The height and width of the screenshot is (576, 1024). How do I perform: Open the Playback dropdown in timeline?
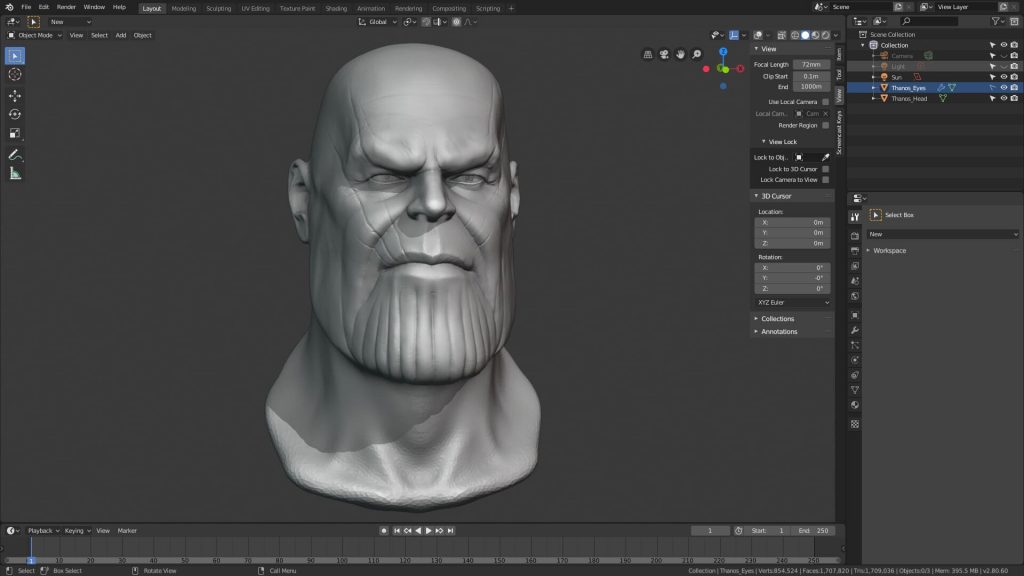click(x=43, y=531)
